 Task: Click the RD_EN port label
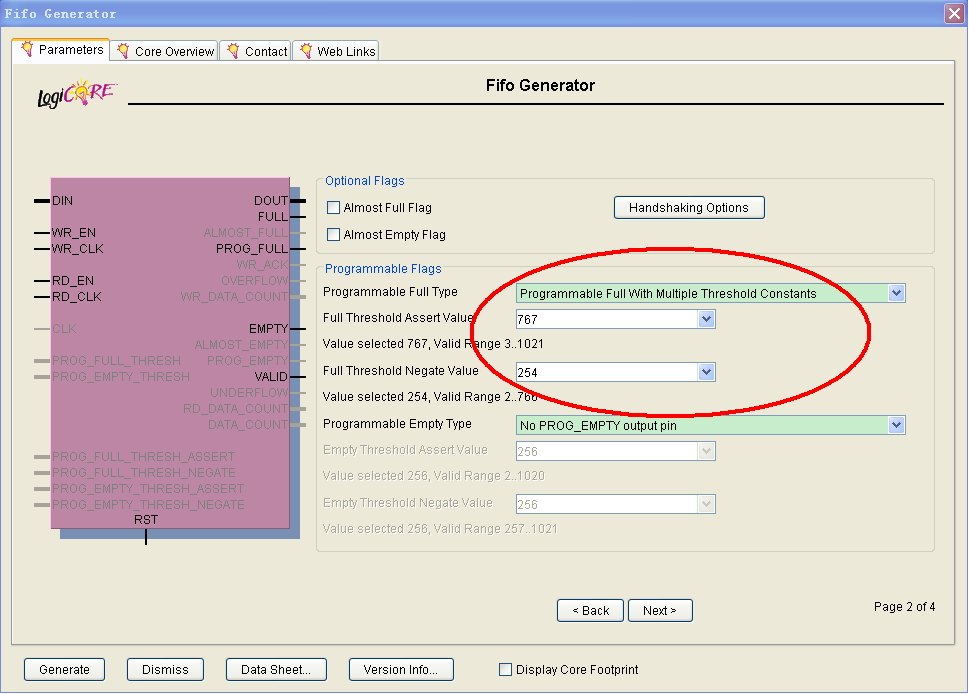pos(73,281)
